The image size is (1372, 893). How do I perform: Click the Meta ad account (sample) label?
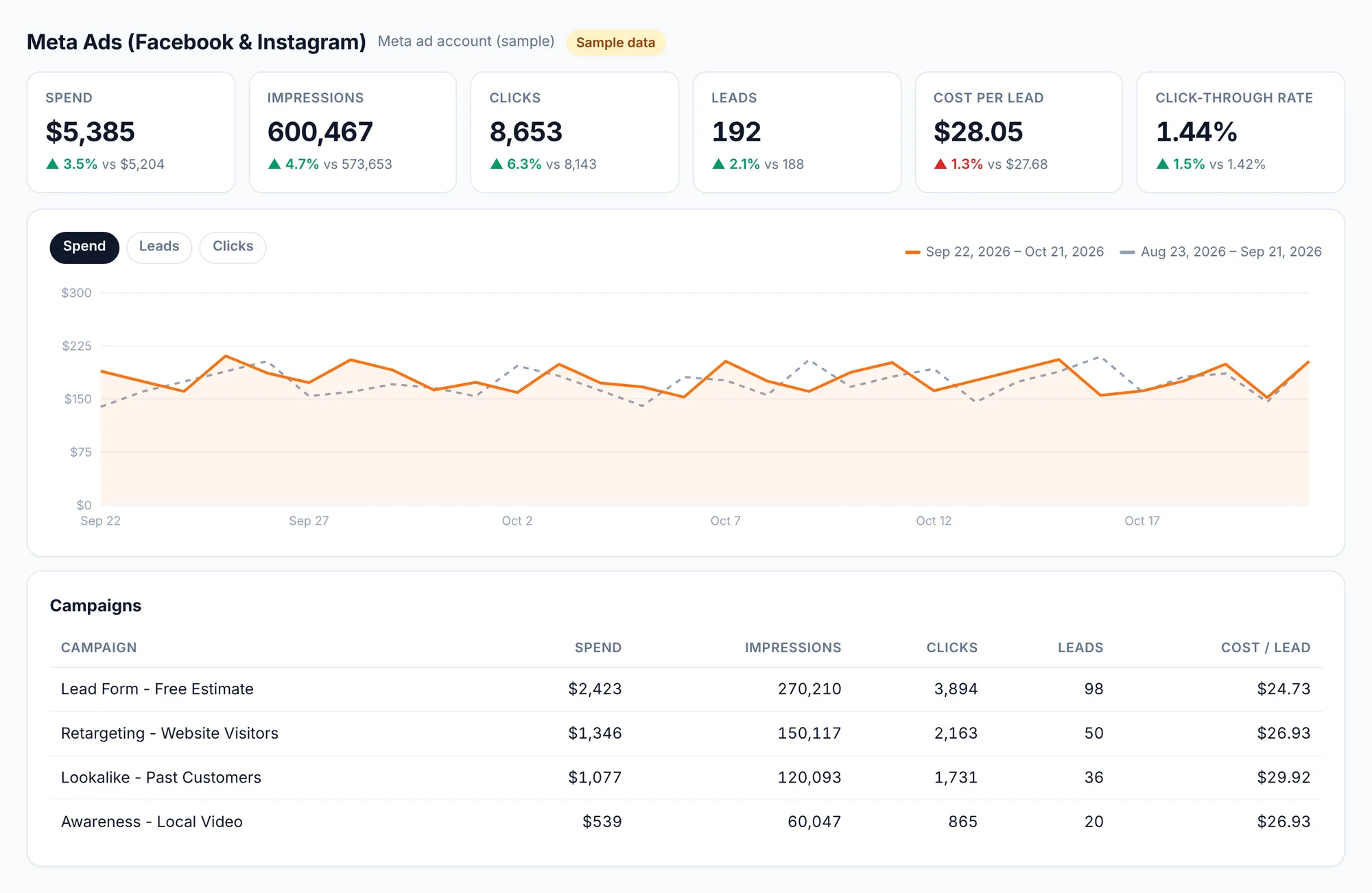(466, 41)
